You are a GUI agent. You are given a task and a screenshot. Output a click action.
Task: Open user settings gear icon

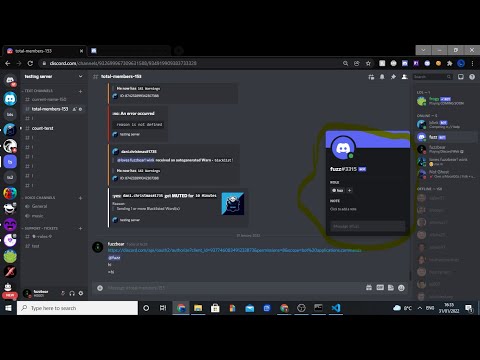[x=81, y=293]
